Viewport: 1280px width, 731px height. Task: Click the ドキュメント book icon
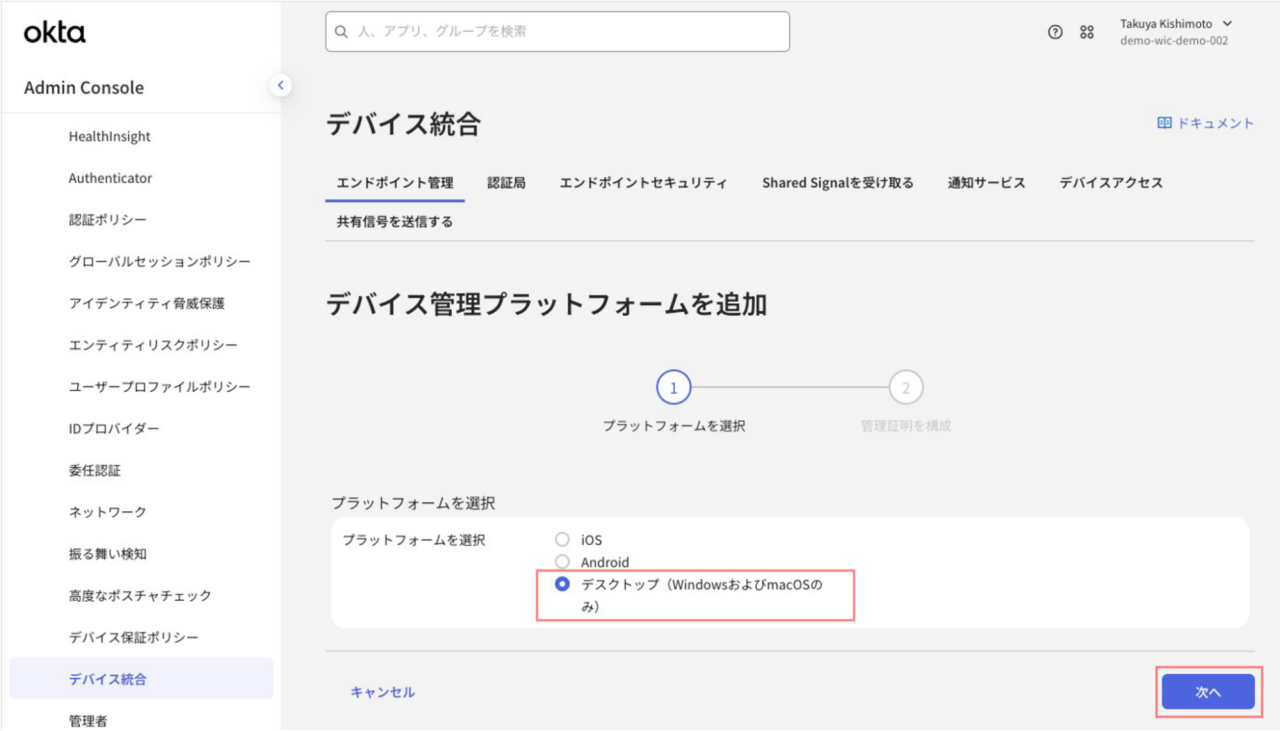coord(1164,123)
